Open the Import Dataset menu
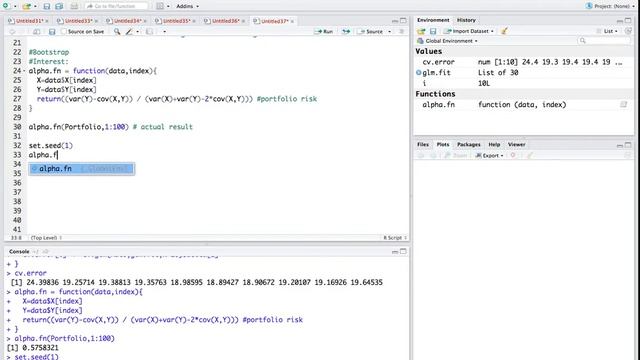This screenshot has height=360, width=640. (x=469, y=31)
